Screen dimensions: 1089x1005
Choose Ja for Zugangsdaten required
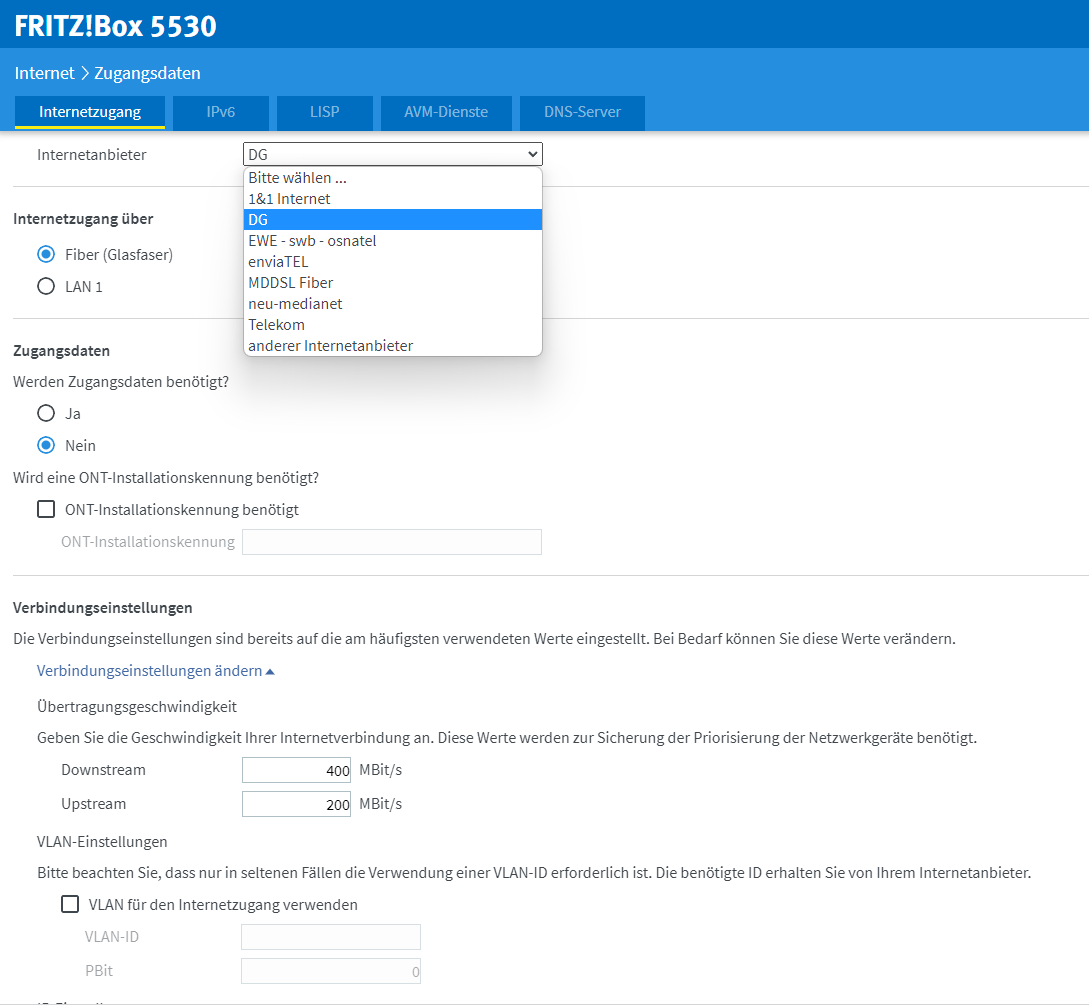pyautogui.click(x=46, y=413)
